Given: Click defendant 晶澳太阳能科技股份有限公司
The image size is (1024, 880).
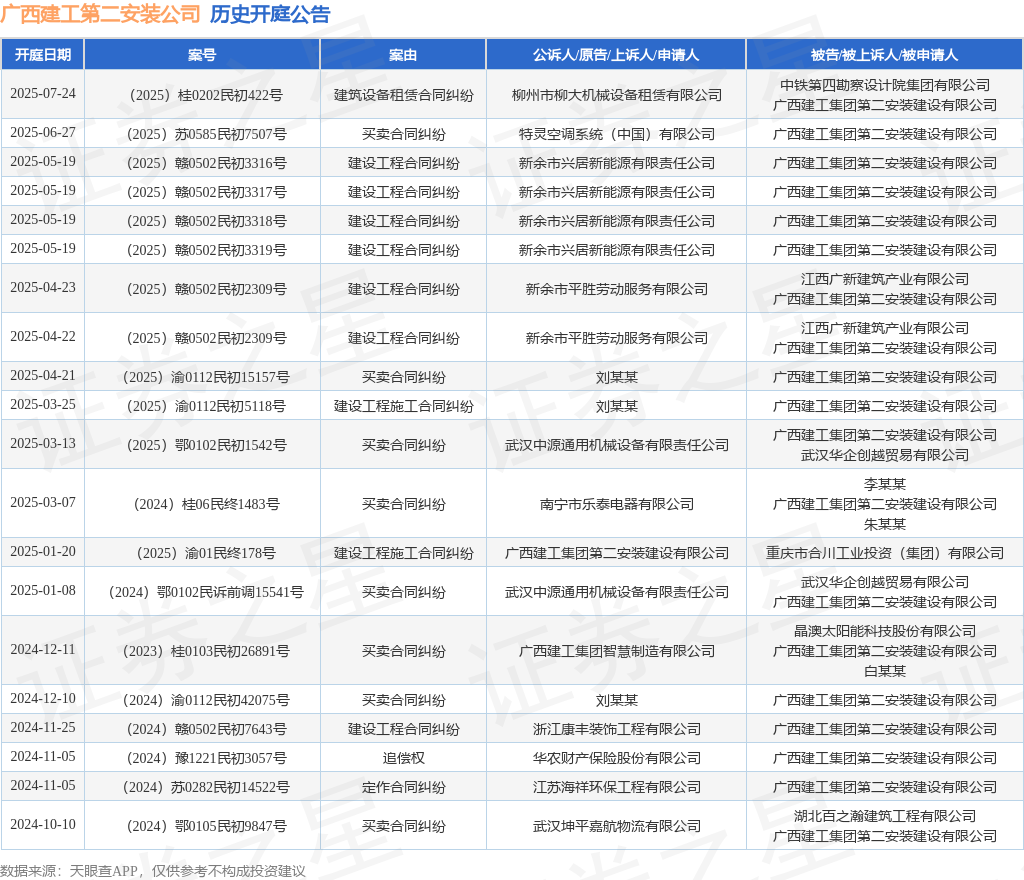Looking at the screenshot, I should tap(885, 631).
